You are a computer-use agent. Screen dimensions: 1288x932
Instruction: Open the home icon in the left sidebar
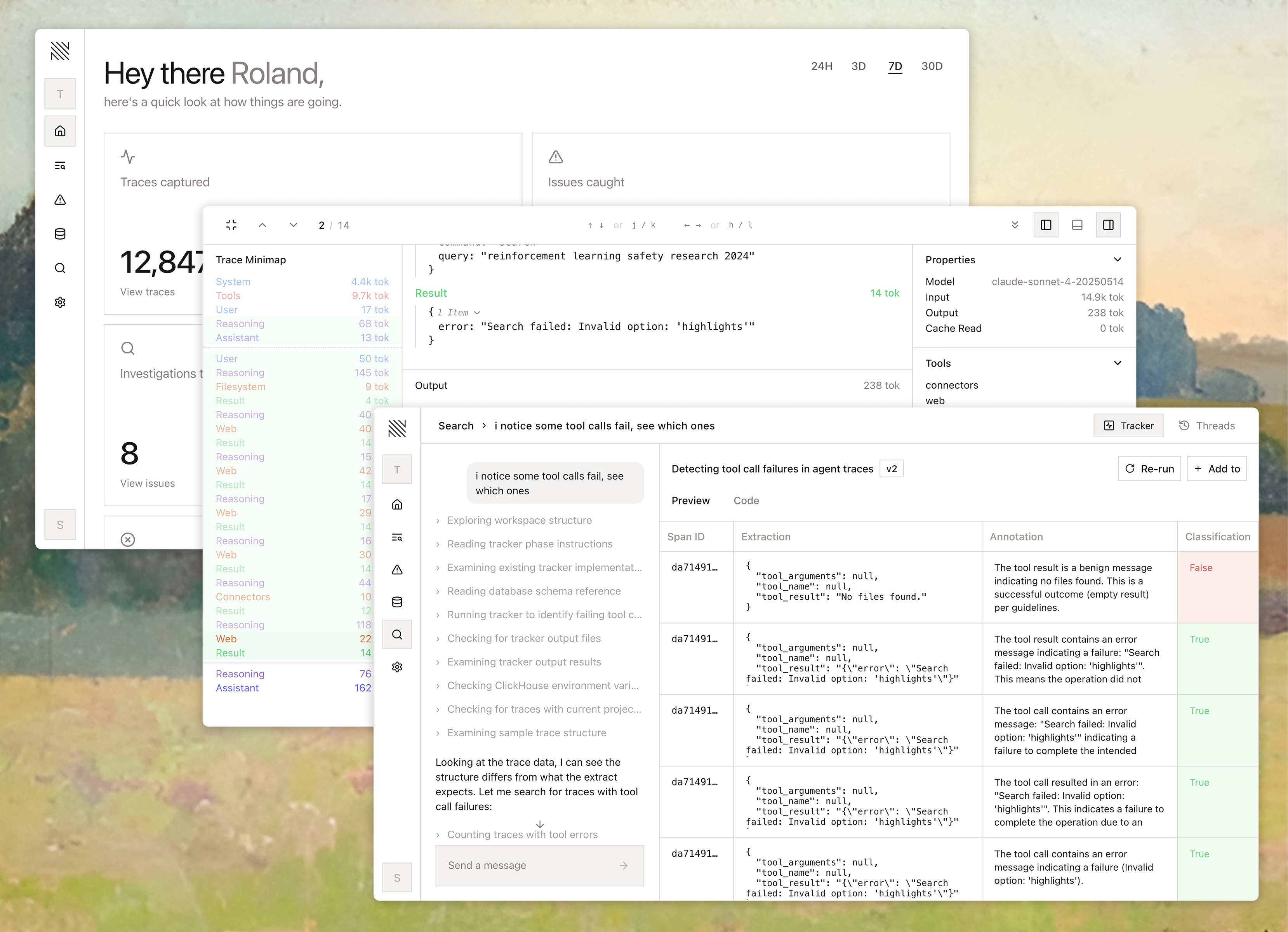coord(60,131)
